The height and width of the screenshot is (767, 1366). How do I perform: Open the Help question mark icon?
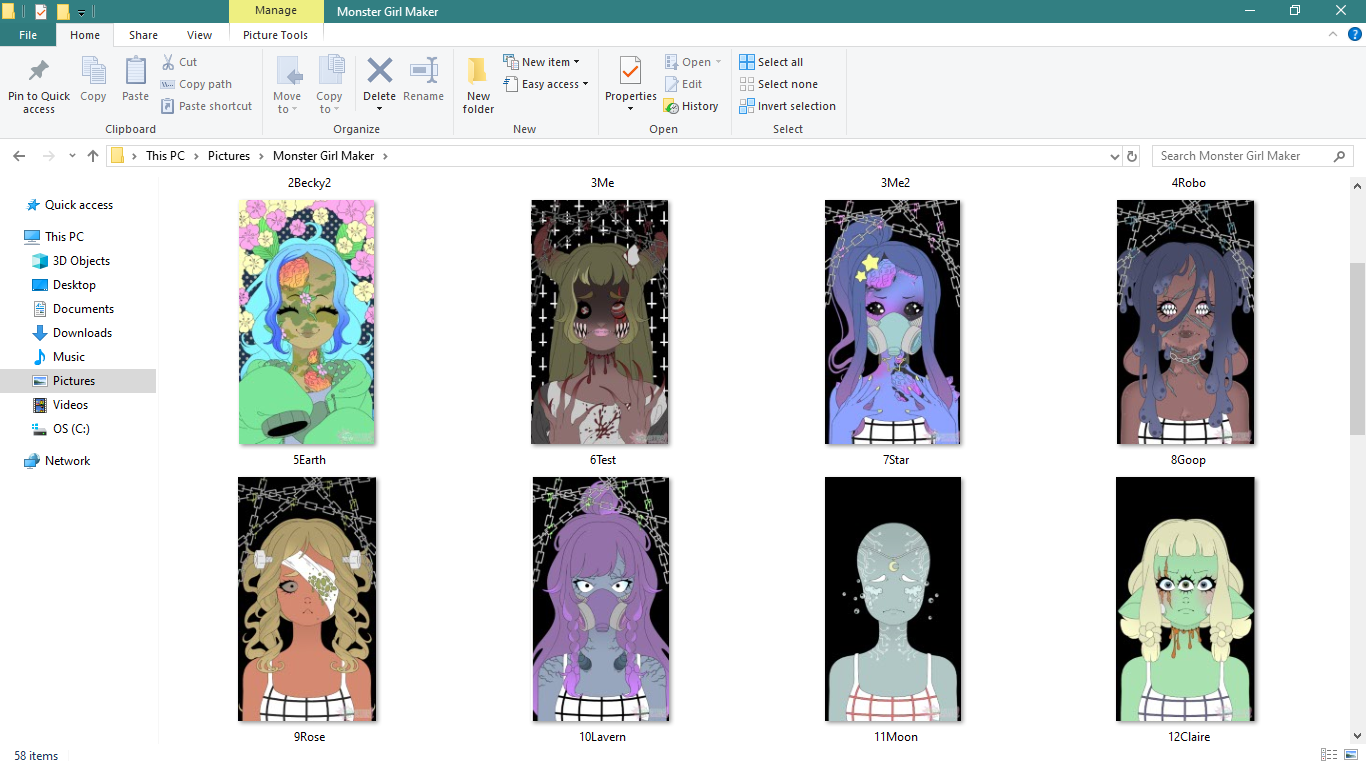(1354, 34)
